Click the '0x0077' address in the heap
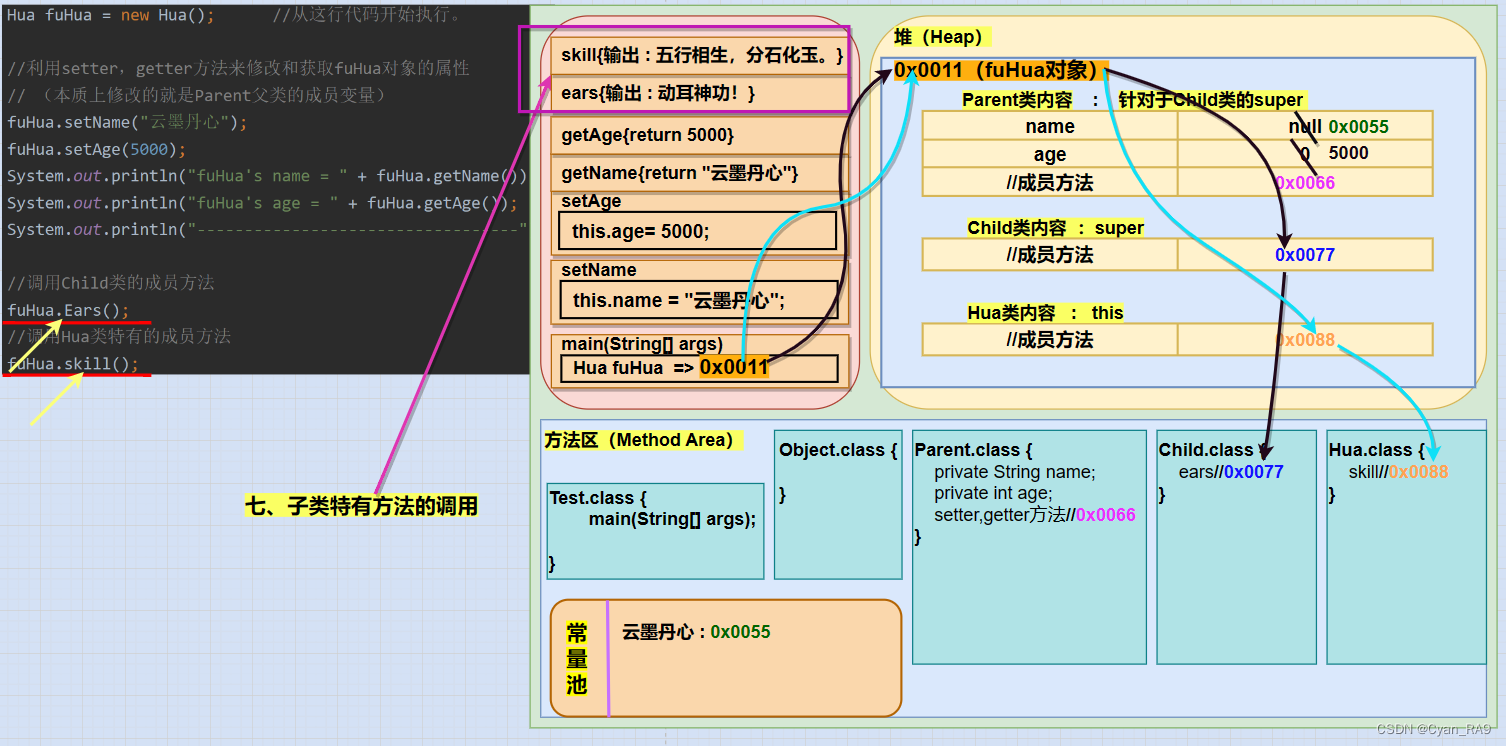The width and height of the screenshot is (1506, 746). pos(1305,255)
